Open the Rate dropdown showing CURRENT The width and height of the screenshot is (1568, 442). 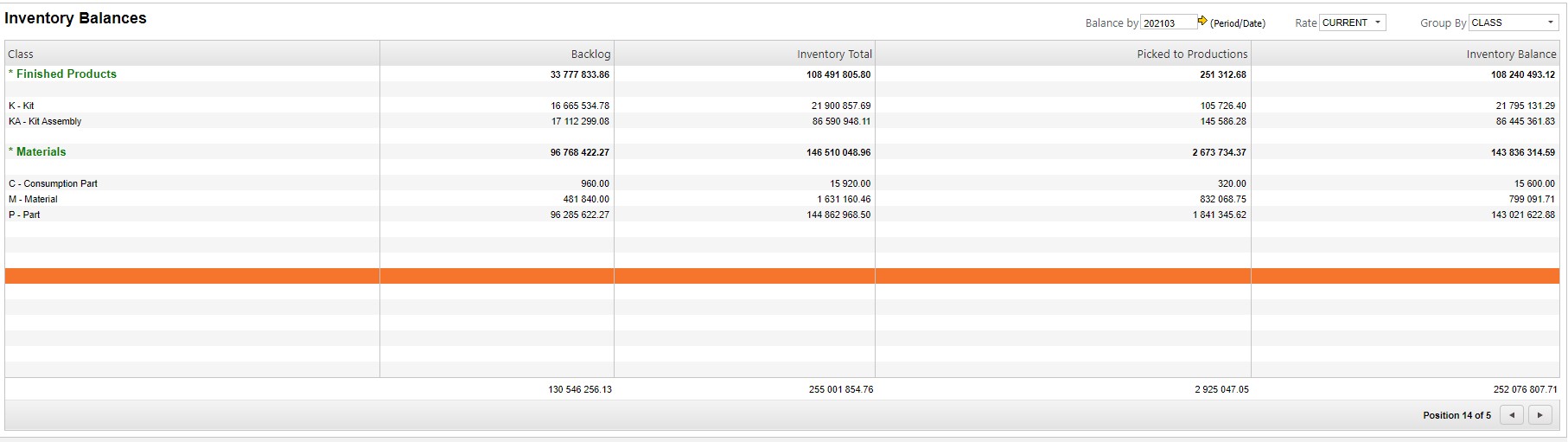(1352, 22)
